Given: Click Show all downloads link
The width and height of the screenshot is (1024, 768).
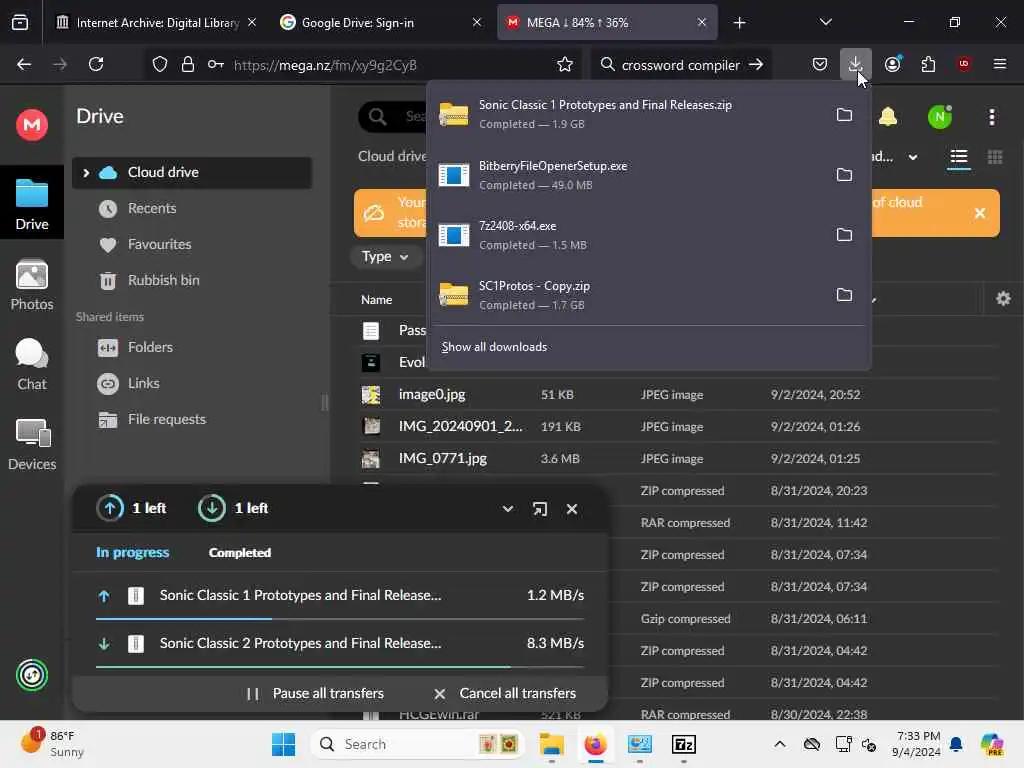Looking at the screenshot, I should pyautogui.click(x=494, y=347).
